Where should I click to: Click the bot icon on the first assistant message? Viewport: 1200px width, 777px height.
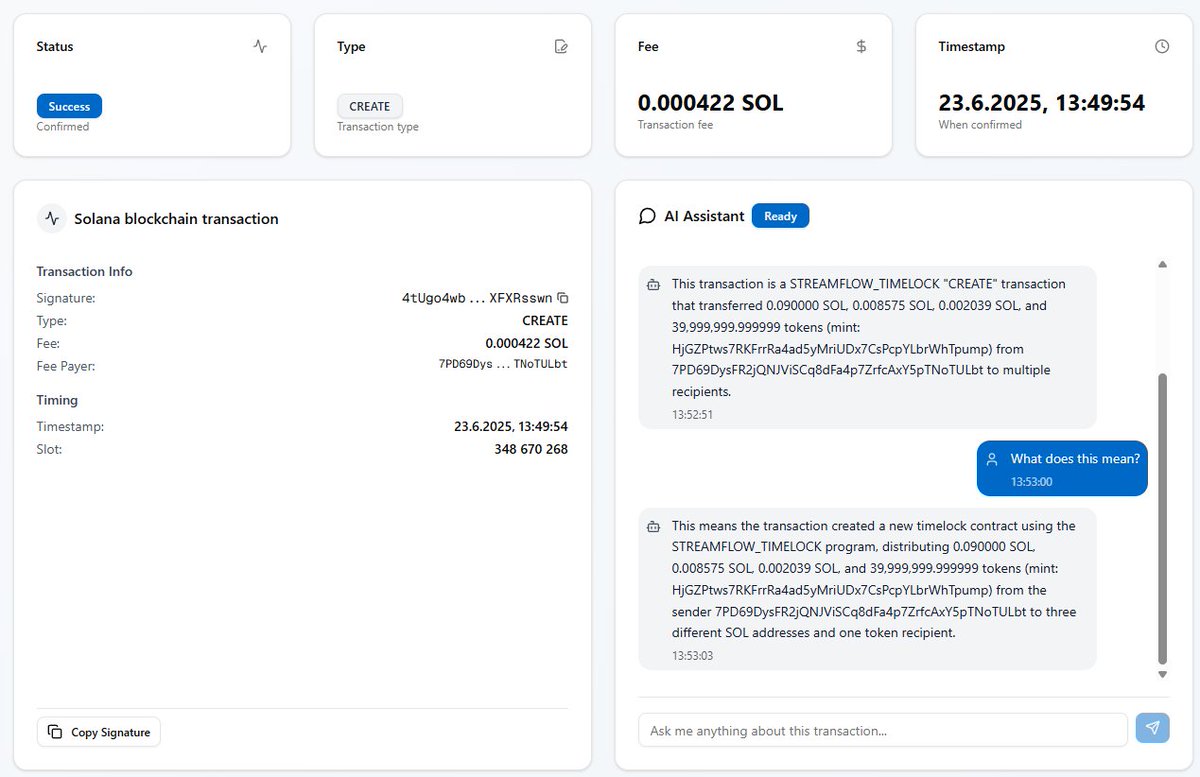(653, 285)
